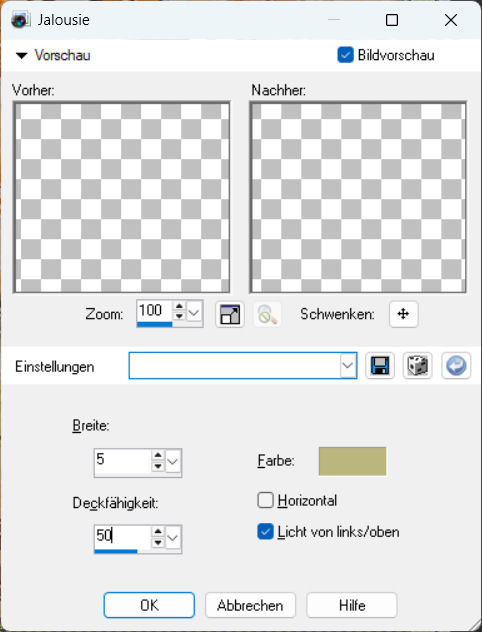Decrease Deckfähigkeit value with the down arrow
The width and height of the screenshot is (482, 632).
click(x=158, y=543)
